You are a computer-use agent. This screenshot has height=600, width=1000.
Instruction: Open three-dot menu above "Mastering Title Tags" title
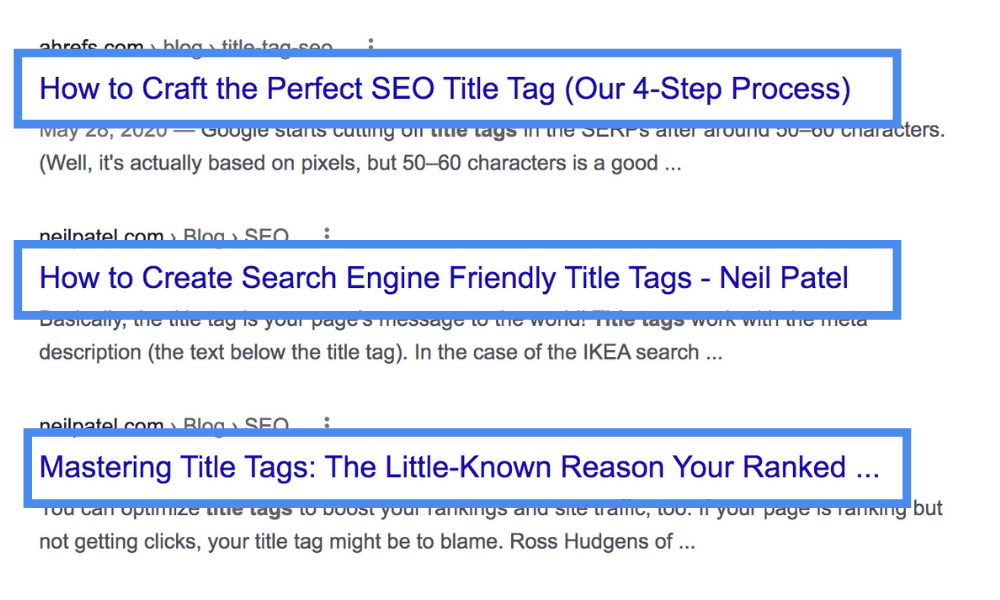tap(326, 425)
